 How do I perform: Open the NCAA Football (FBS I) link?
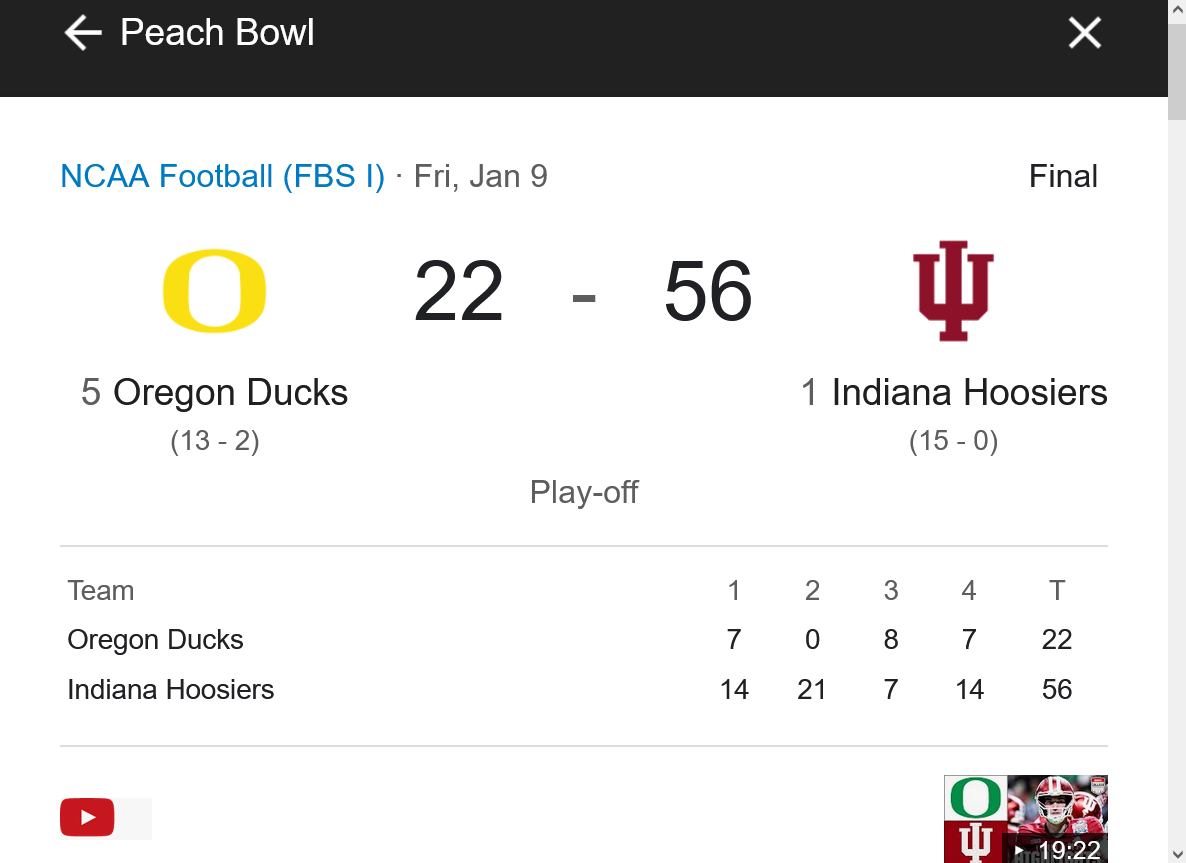click(x=222, y=177)
